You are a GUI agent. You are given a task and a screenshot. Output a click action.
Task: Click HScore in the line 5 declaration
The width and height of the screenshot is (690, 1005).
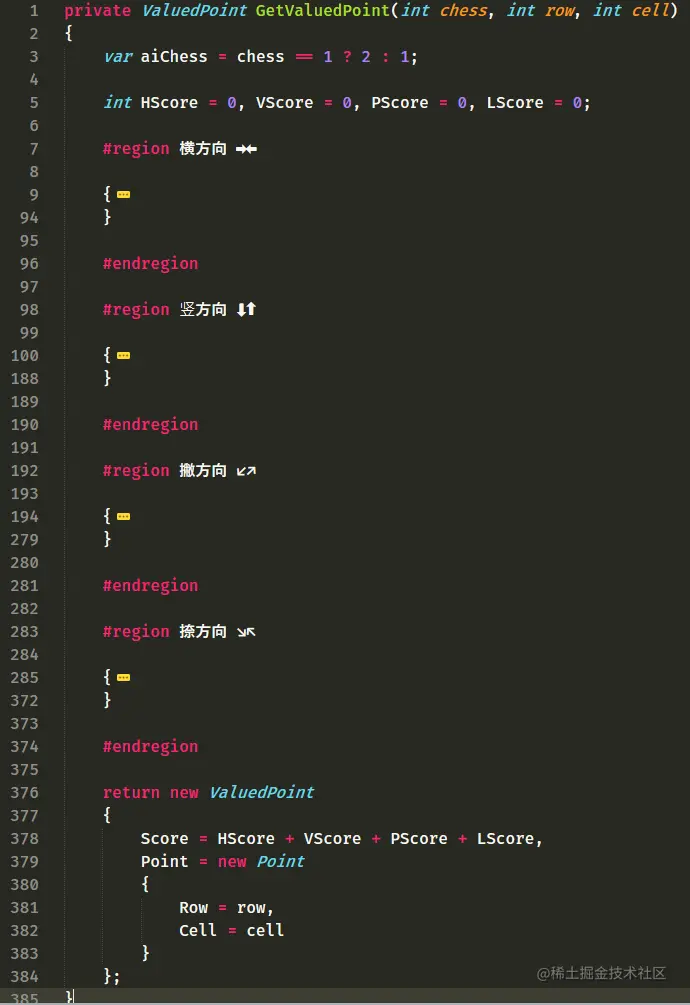[169, 103]
